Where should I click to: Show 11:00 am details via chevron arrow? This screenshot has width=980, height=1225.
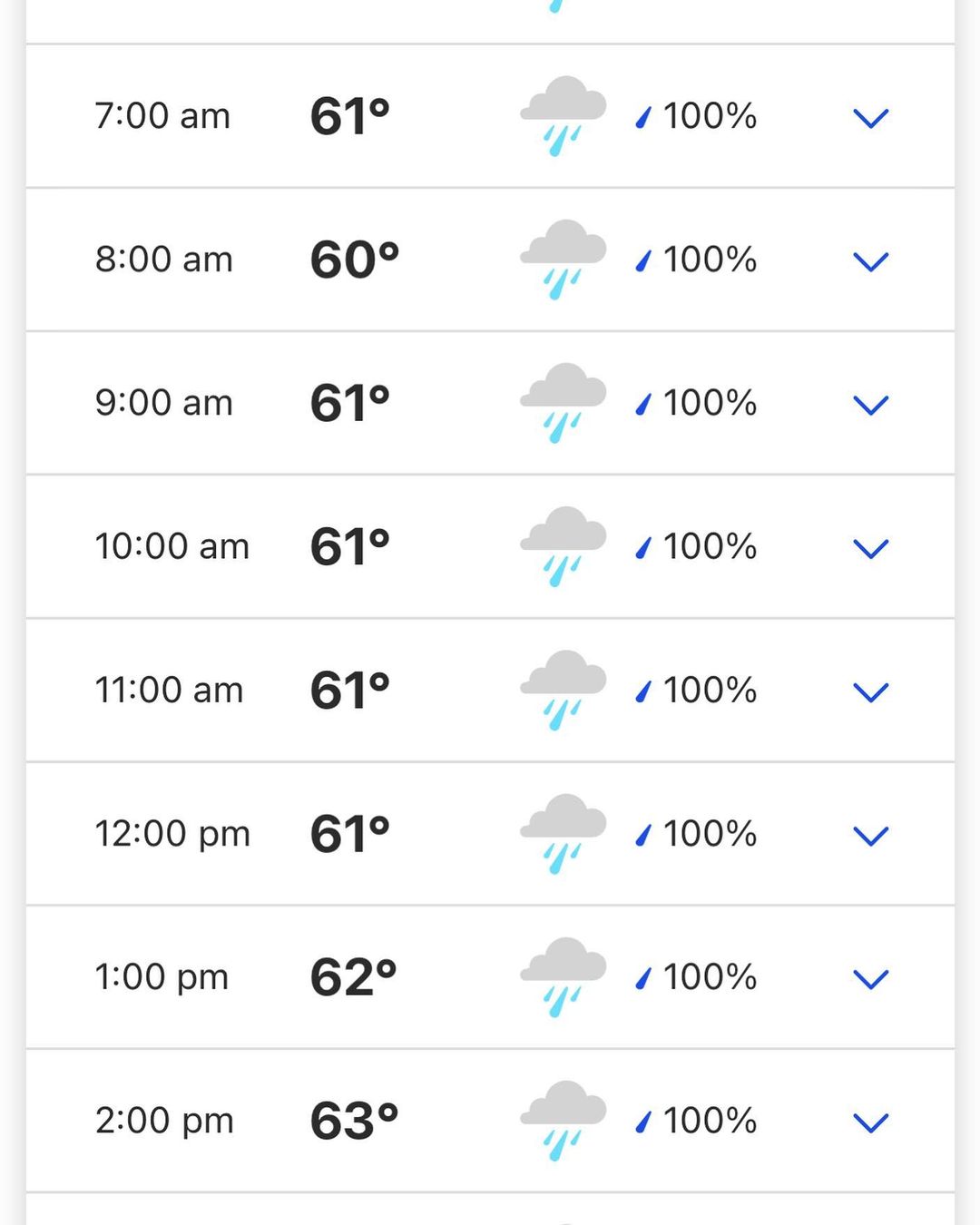click(x=870, y=692)
